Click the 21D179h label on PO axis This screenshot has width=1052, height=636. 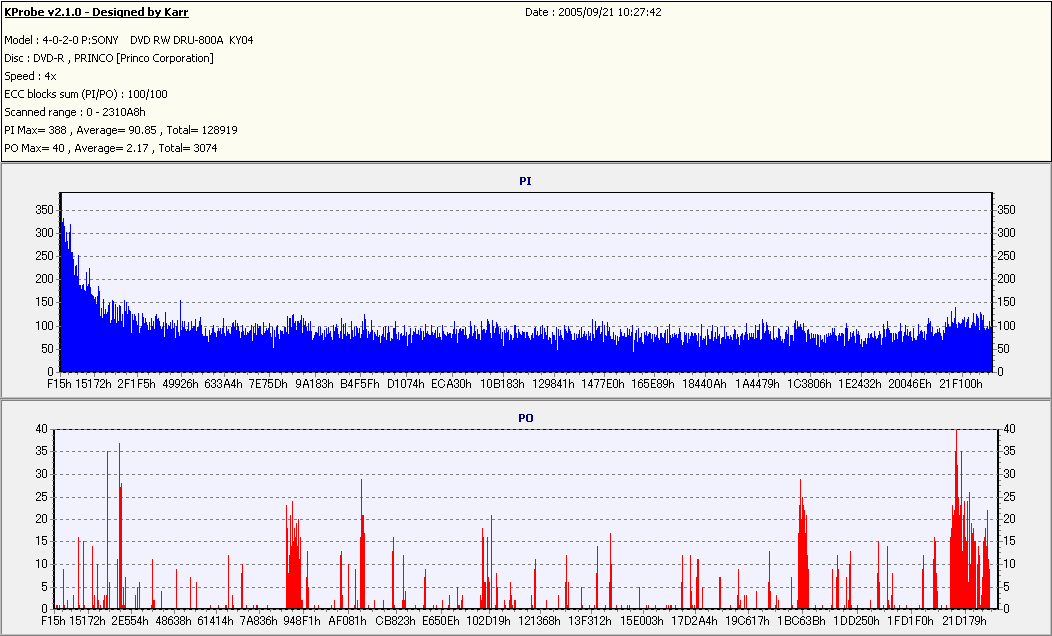pyautogui.click(x=964, y=621)
